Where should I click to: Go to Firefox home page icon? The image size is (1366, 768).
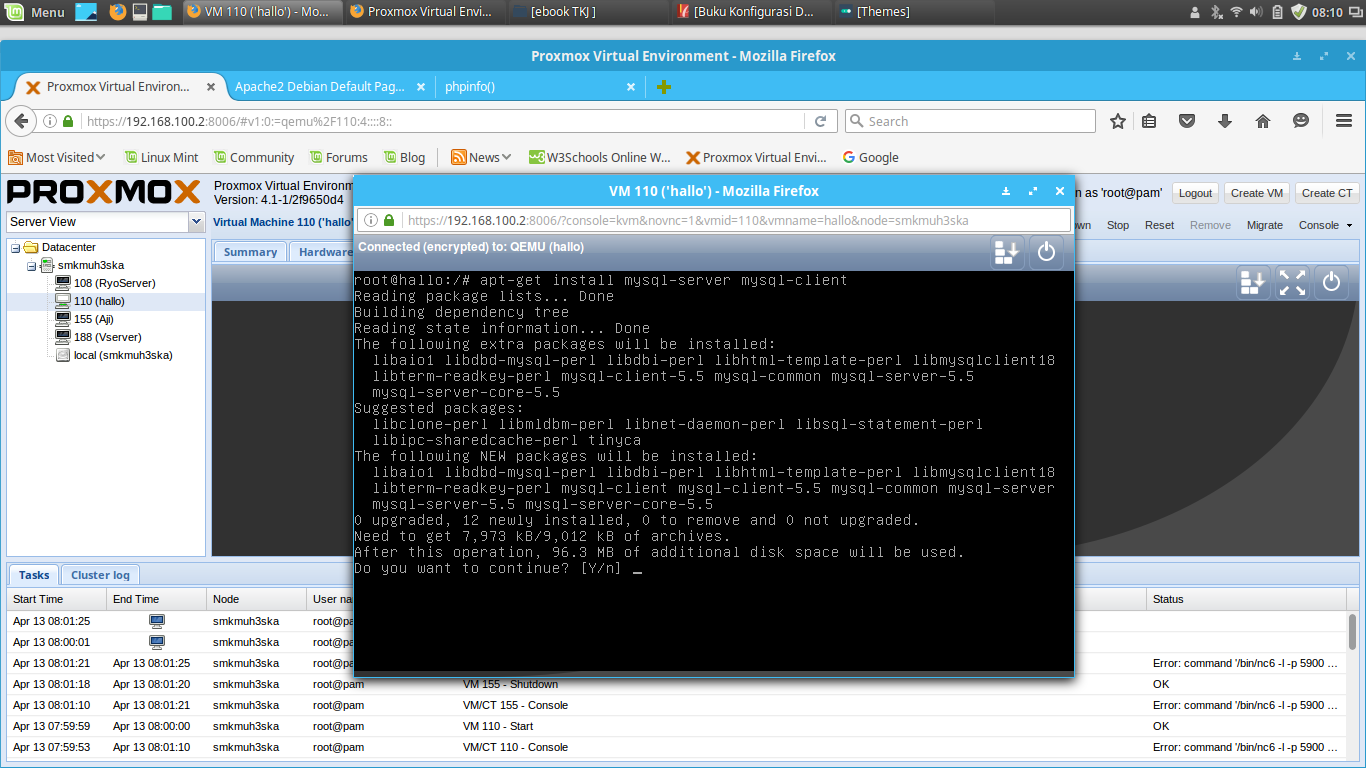tap(1263, 121)
